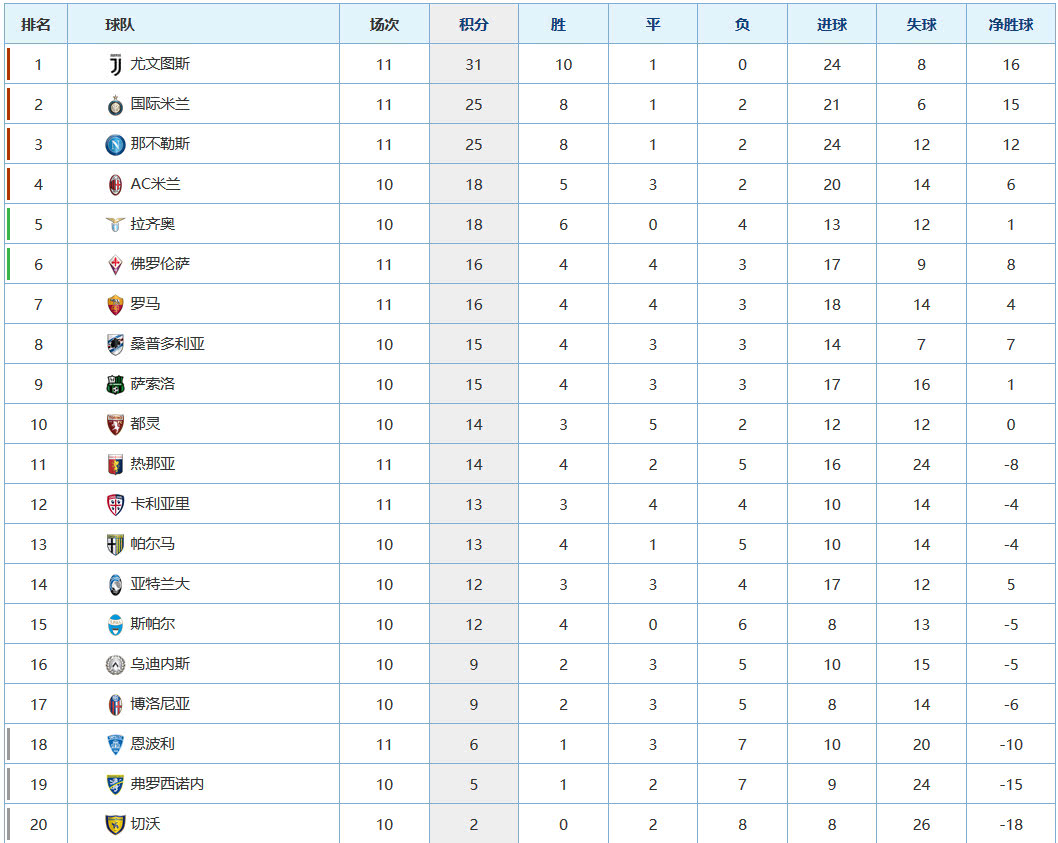Click the Napoli (那不勒斯) crest icon
The width and height of the screenshot is (1058, 843).
point(115,144)
